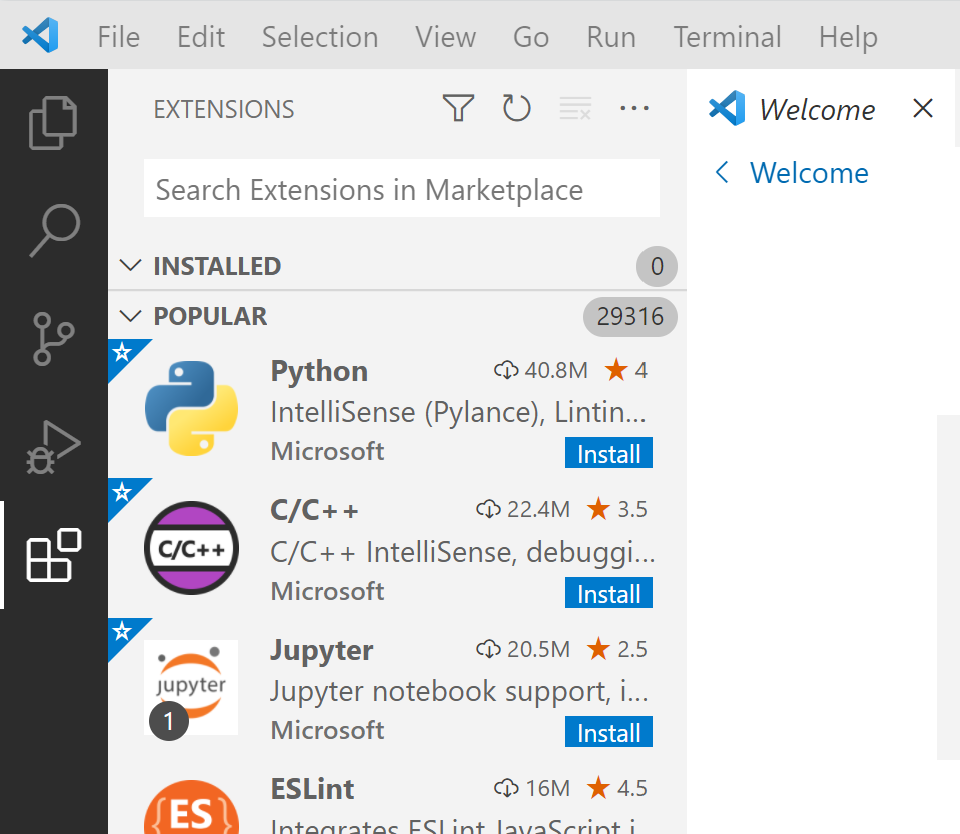Click the Jupyter extension title
This screenshot has height=834, width=960.
pyautogui.click(x=322, y=650)
